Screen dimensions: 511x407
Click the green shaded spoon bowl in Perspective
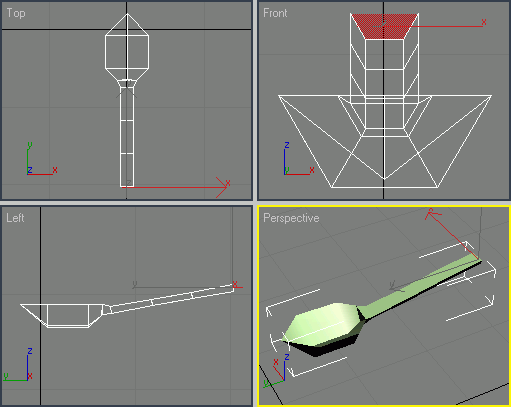(323, 327)
